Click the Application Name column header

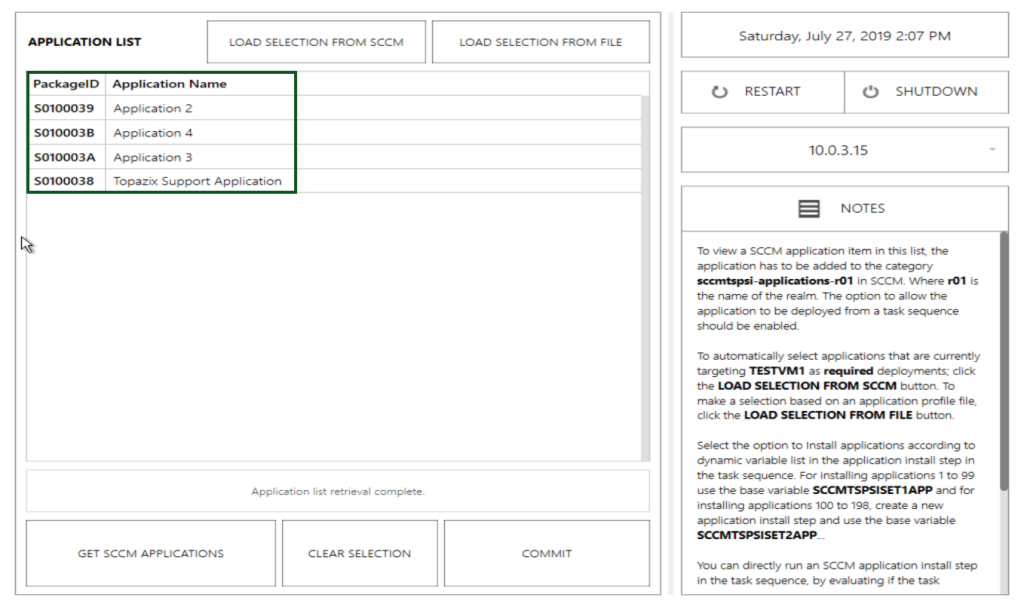[x=169, y=84]
